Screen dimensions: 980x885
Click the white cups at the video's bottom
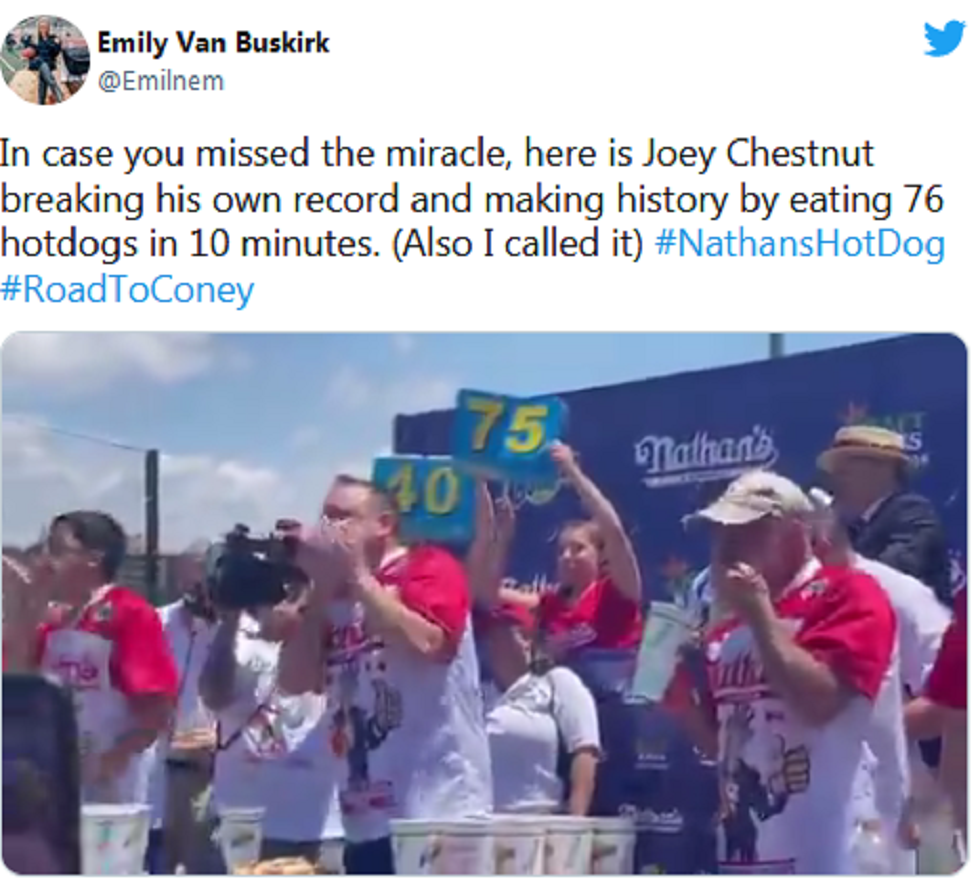coord(512,844)
